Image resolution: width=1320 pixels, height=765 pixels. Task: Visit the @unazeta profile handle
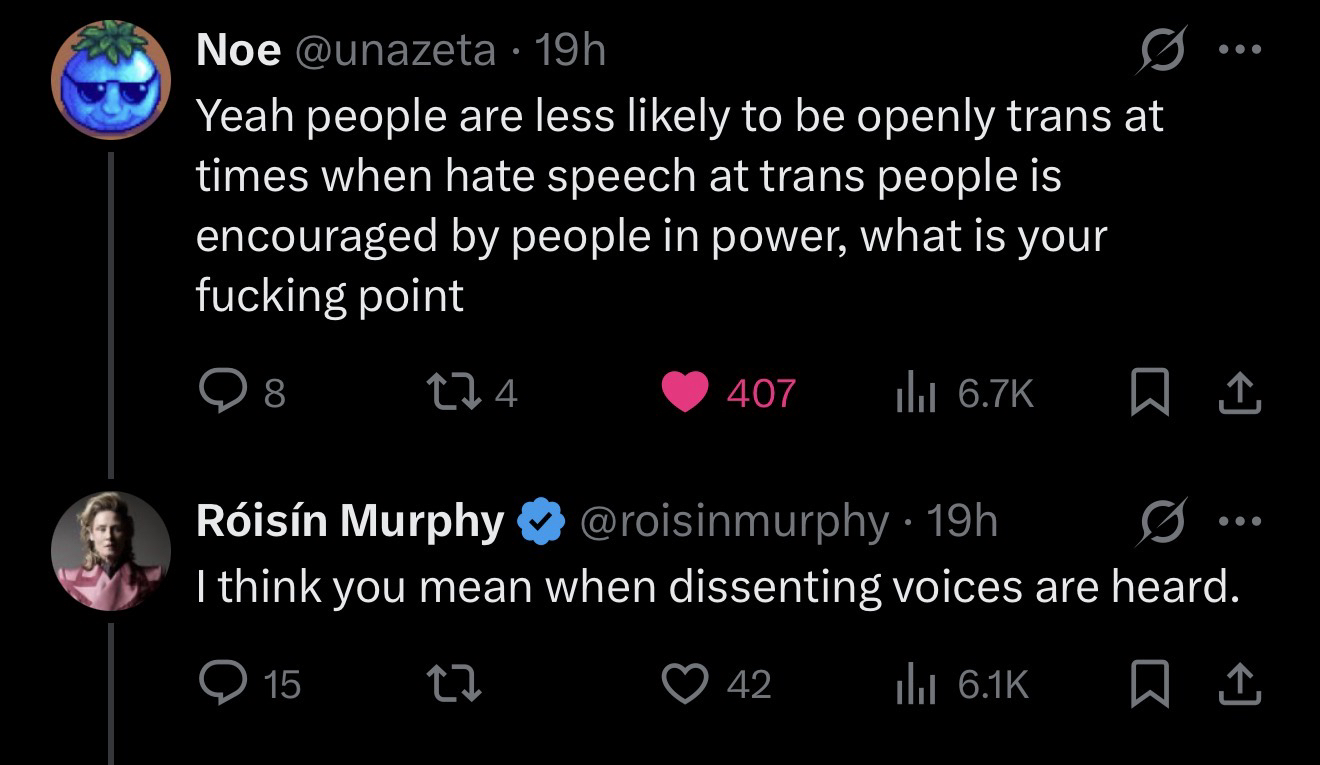394,50
